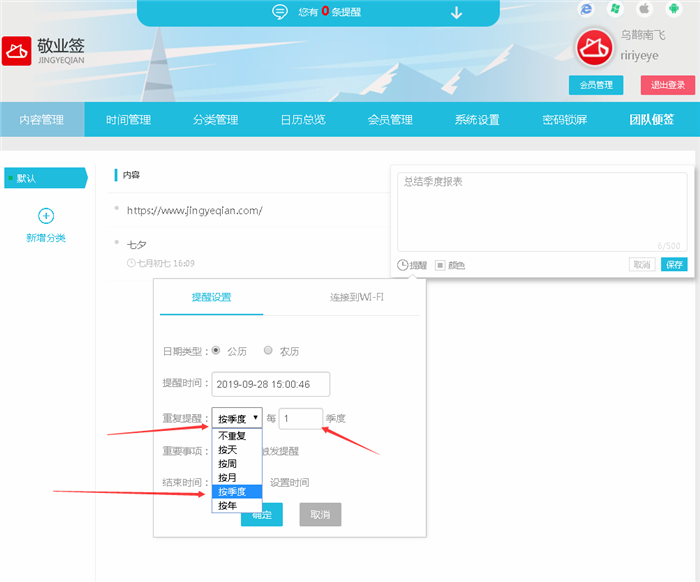700x582 pixels.
Task: Click the blue 会员管理 button under username
Action: point(596,85)
